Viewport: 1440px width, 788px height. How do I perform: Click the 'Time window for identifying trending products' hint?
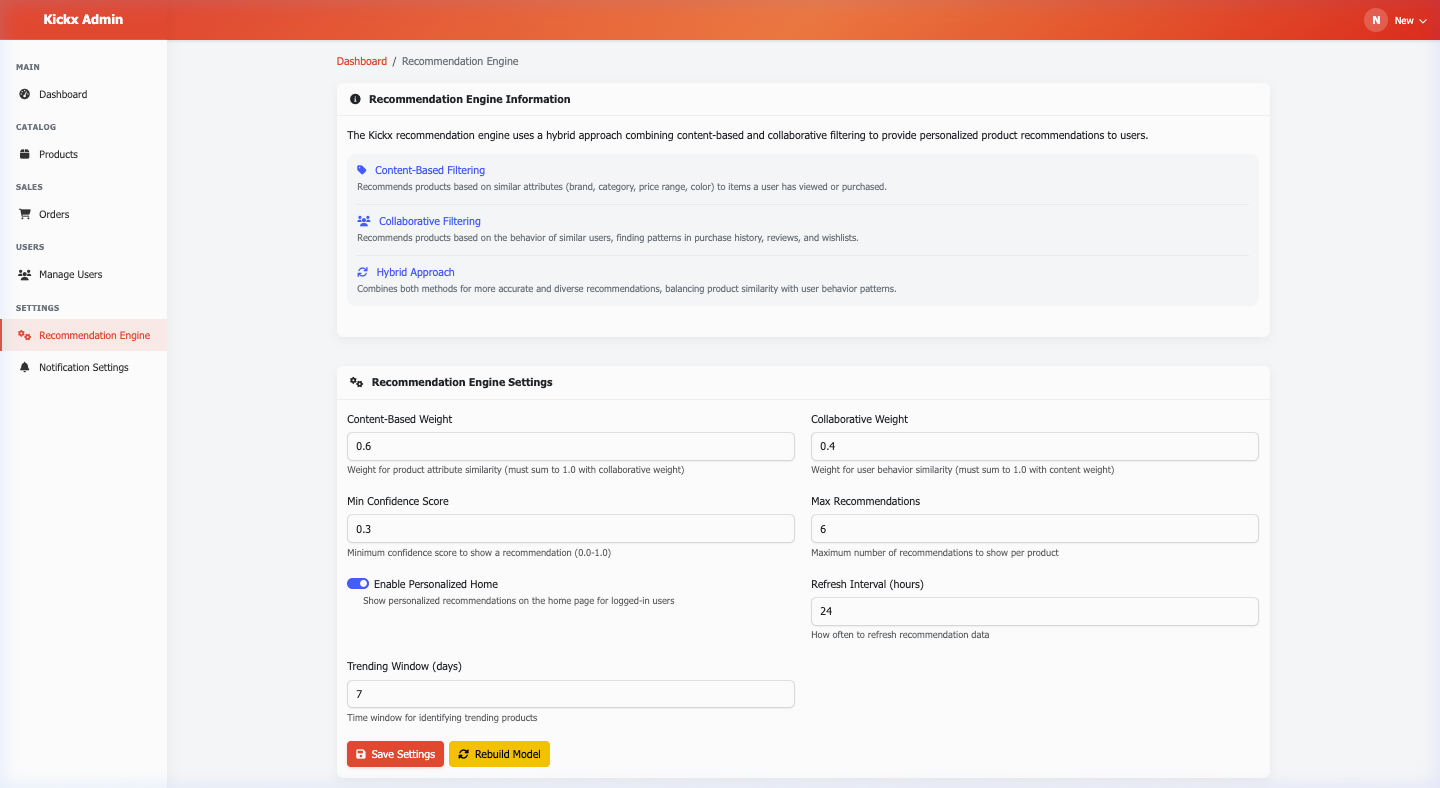(x=442, y=717)
